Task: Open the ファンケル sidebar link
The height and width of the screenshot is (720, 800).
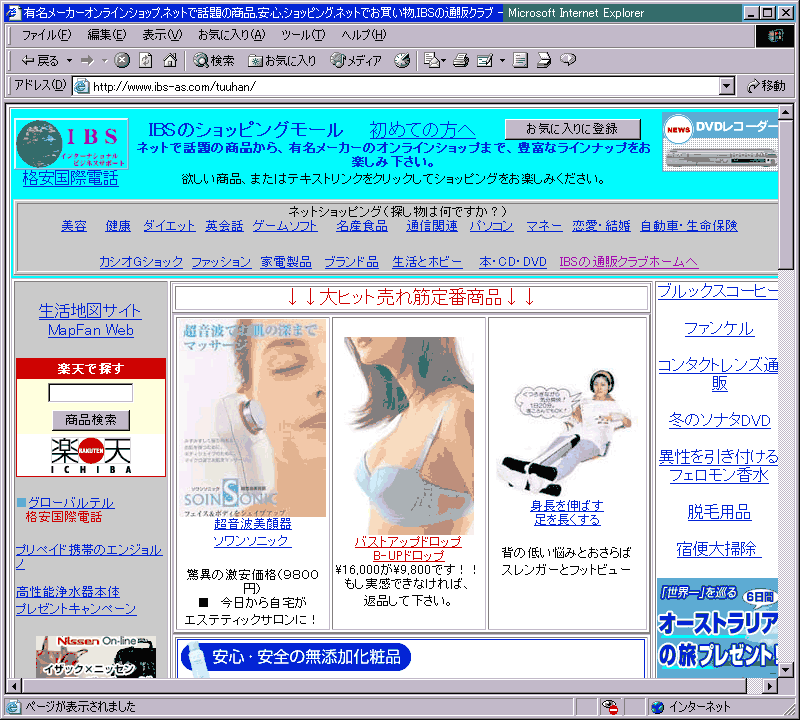Action: (x=718, y=329)
